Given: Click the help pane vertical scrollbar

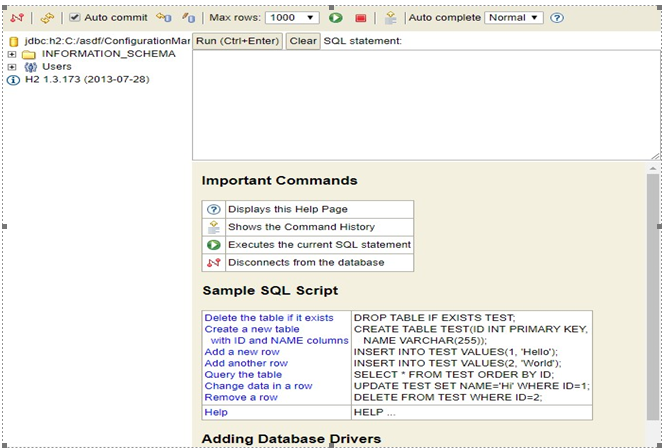Looking at the screenshot, I should click(653, 300).
